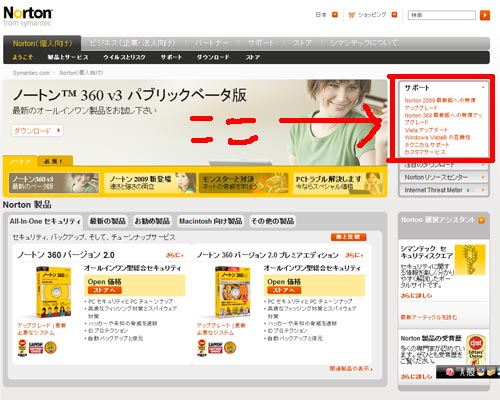Screen dimensions: 500x400
Task: Click the Norton from Symantec logo
Action: (x=28, y=16)
